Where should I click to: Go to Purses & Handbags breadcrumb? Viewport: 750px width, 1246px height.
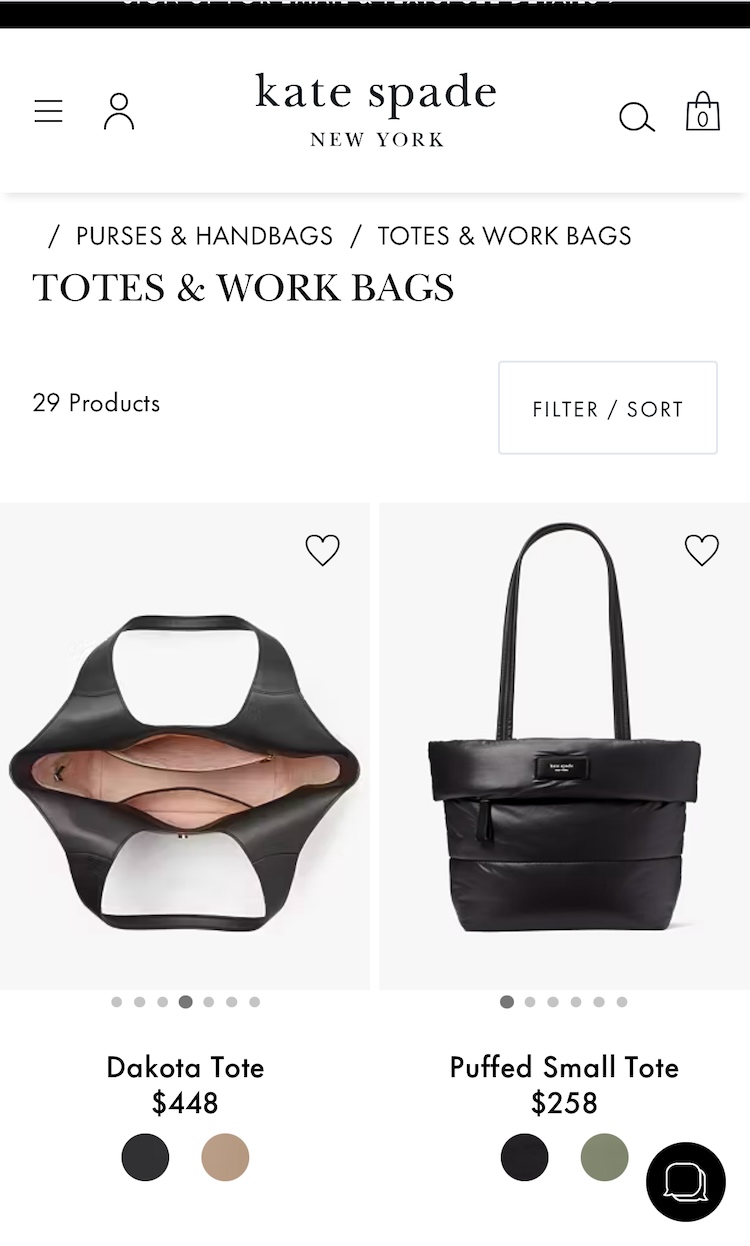click(205, 236)
